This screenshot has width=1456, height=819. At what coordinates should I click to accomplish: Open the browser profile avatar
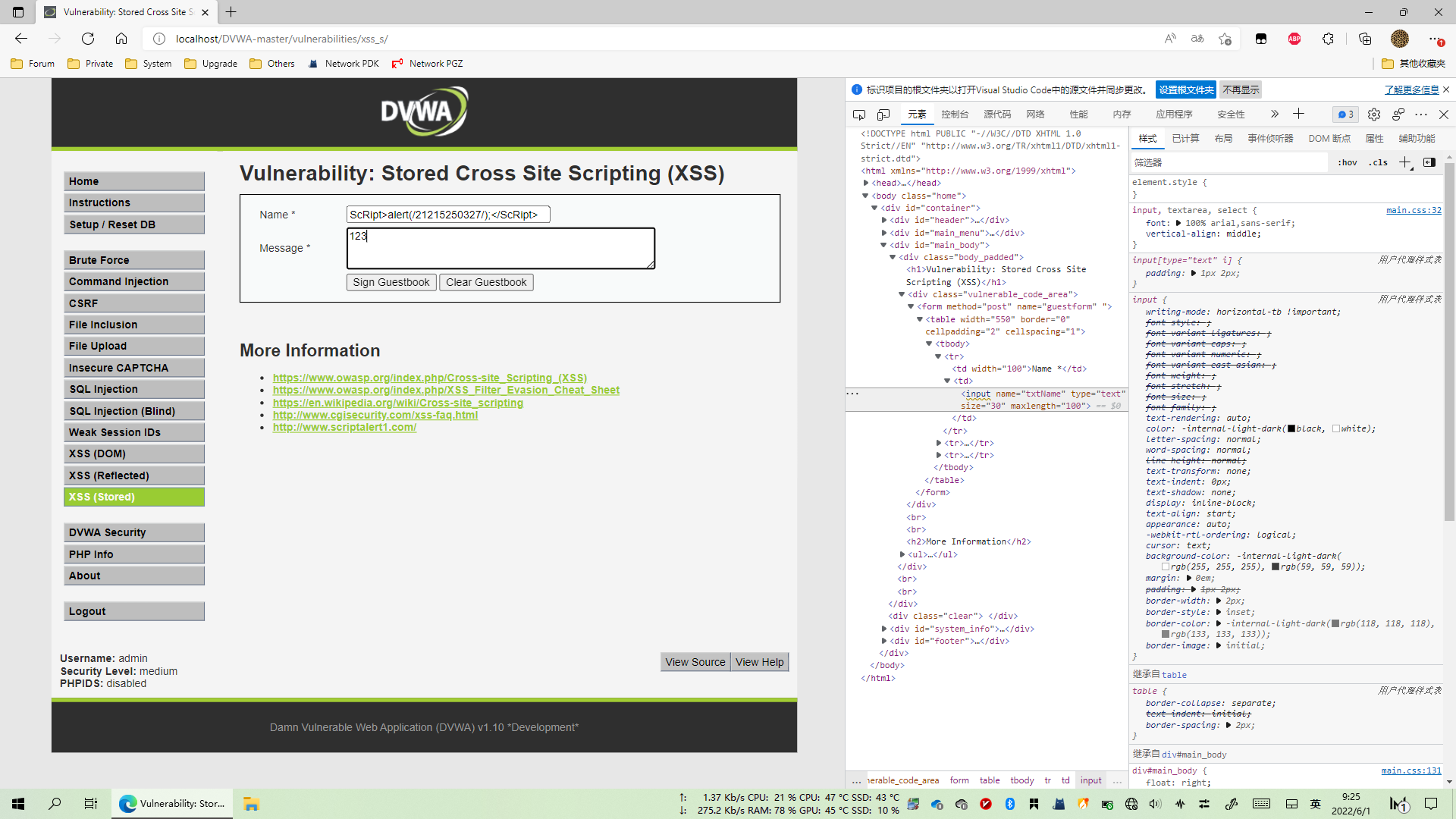(x=1400, y=39)
